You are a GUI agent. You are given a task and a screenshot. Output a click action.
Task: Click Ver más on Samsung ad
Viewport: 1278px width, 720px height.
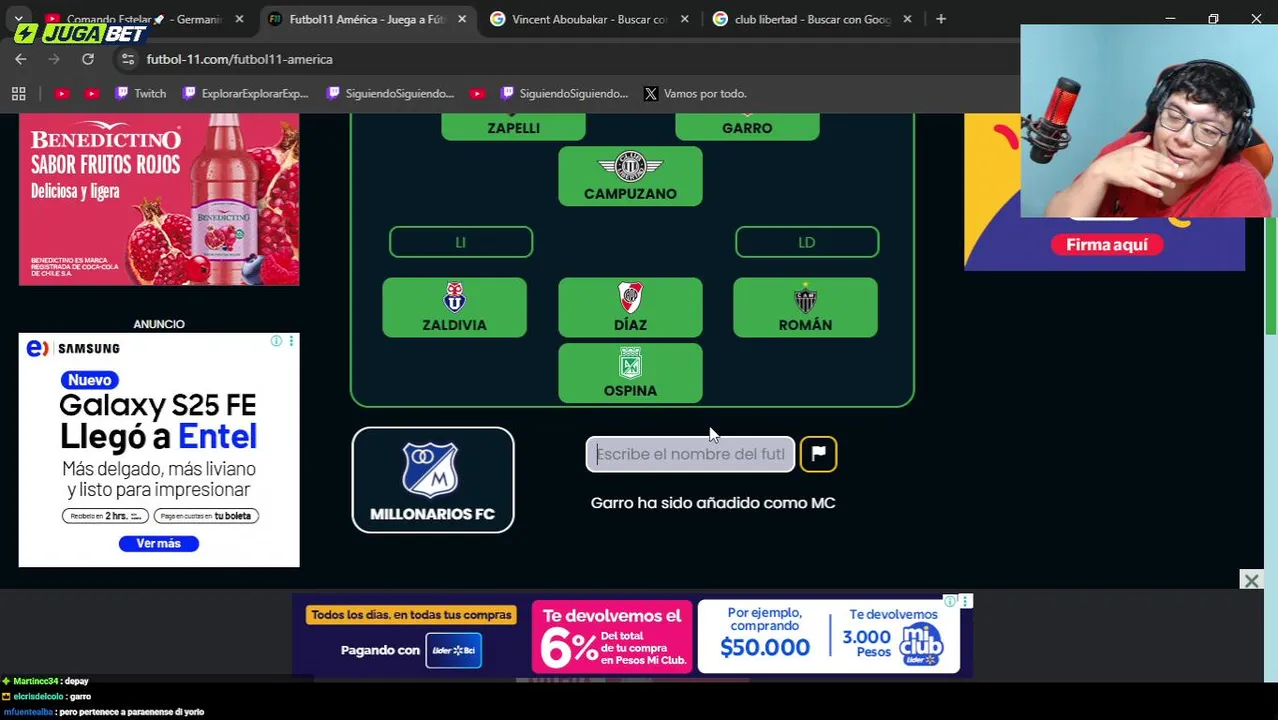tap(159, 543)
